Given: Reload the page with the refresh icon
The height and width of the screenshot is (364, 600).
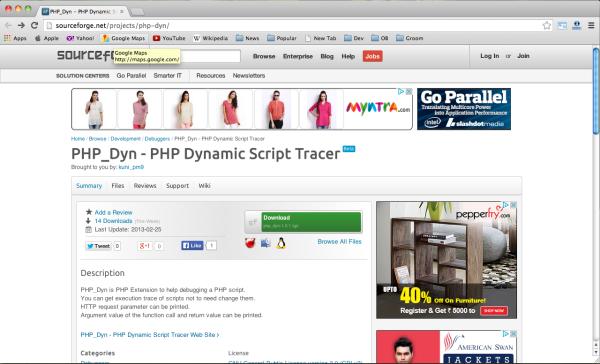Looking at the screenshot, I should point(34,25).
